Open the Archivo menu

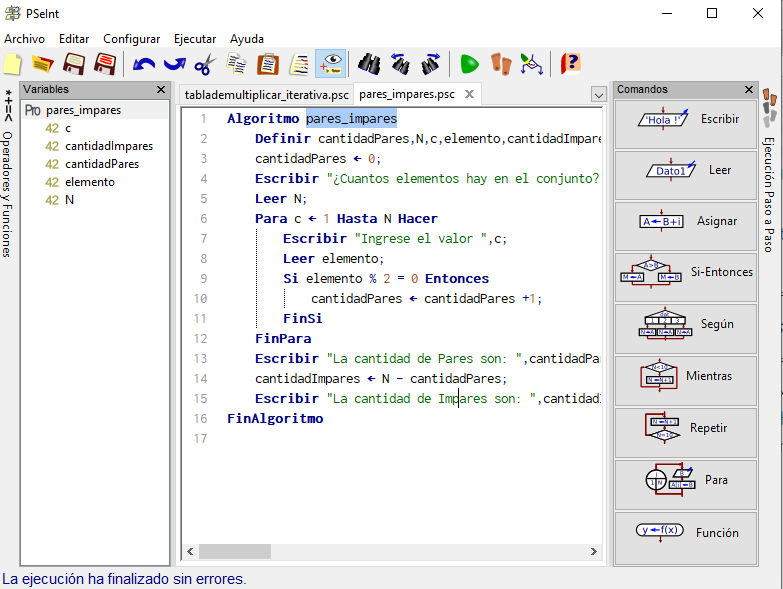coord(24,39)
